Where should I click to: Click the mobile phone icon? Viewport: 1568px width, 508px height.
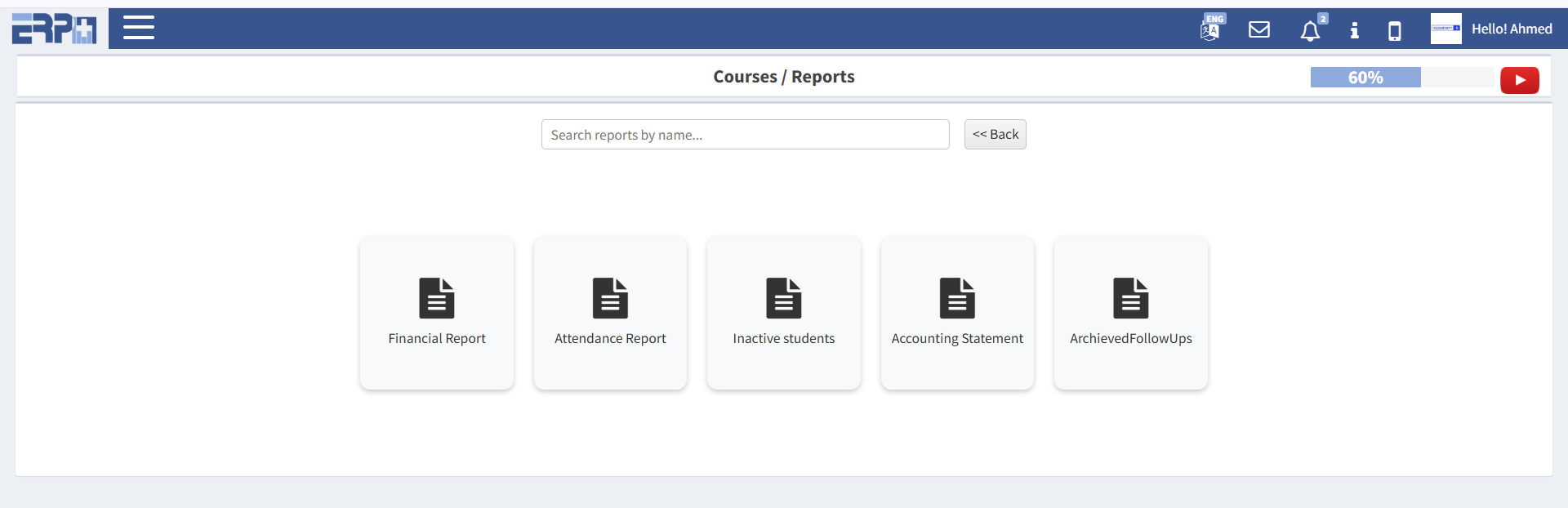point(1395,31)
